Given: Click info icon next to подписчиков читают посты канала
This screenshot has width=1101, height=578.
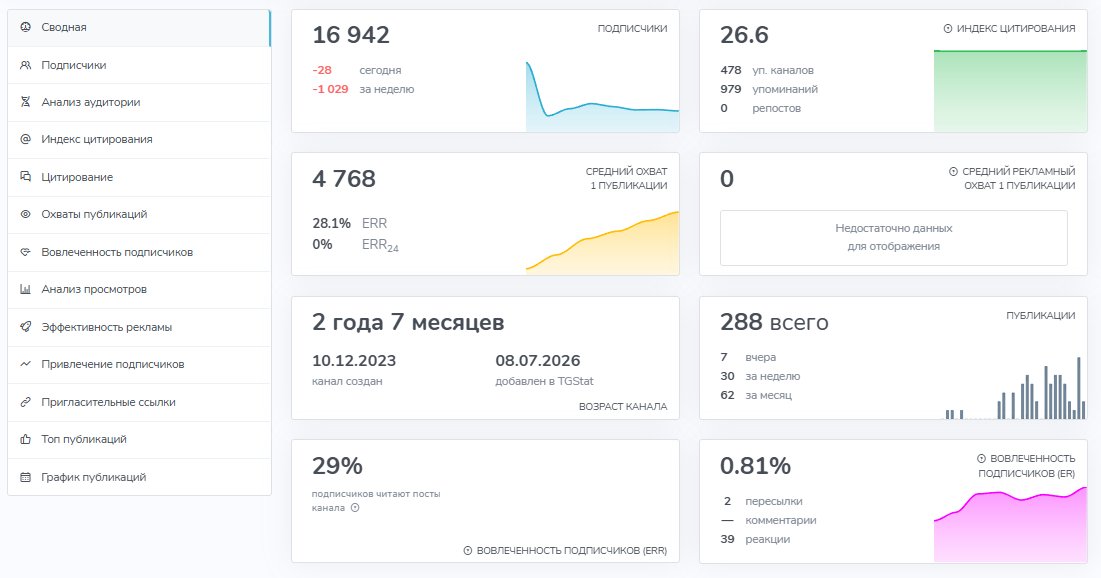Looking at the screenshot, I should [x=355, y=508].
